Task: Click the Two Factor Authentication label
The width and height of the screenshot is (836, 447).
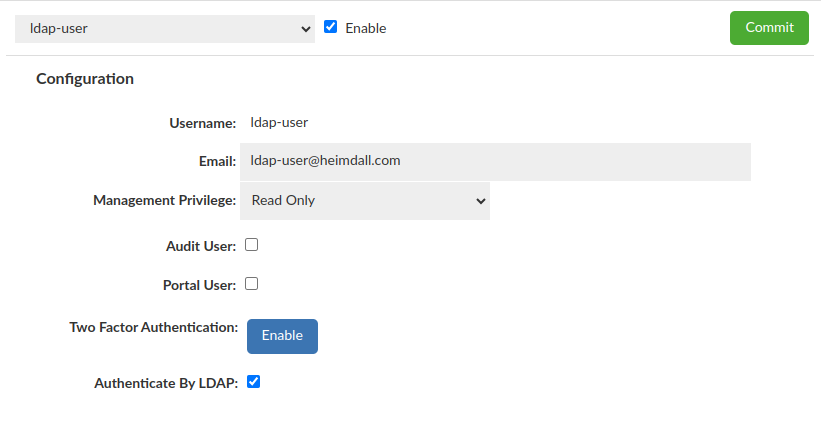Action: pyautogui.click(x=153, y=327)
